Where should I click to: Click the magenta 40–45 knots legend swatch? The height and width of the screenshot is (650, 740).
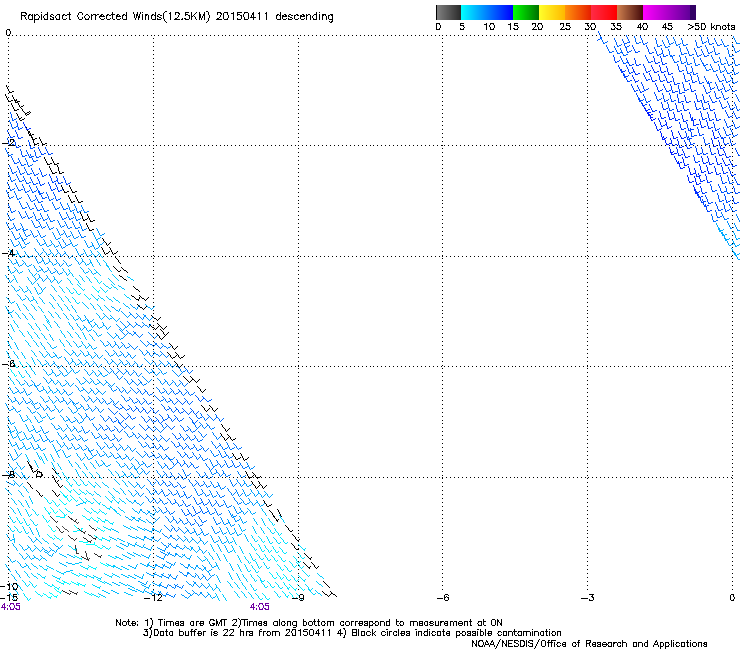point(656,12)
